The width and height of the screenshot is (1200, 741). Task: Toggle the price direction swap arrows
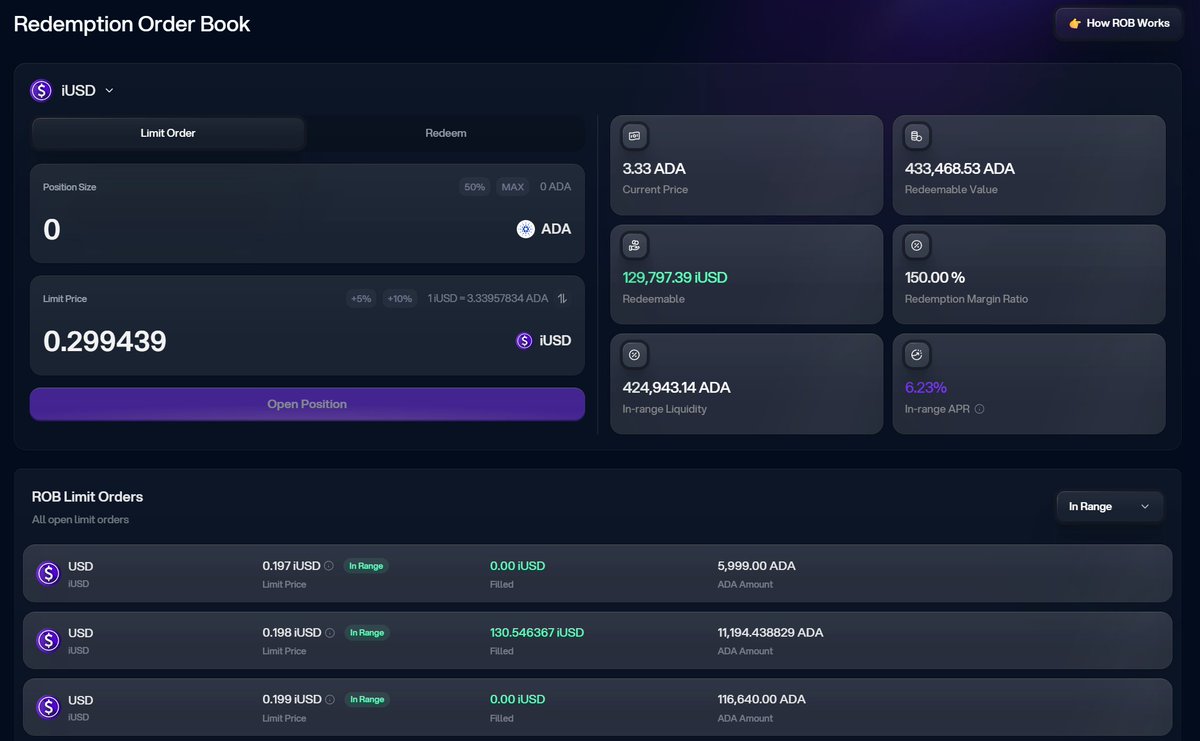tap(562, 297)
